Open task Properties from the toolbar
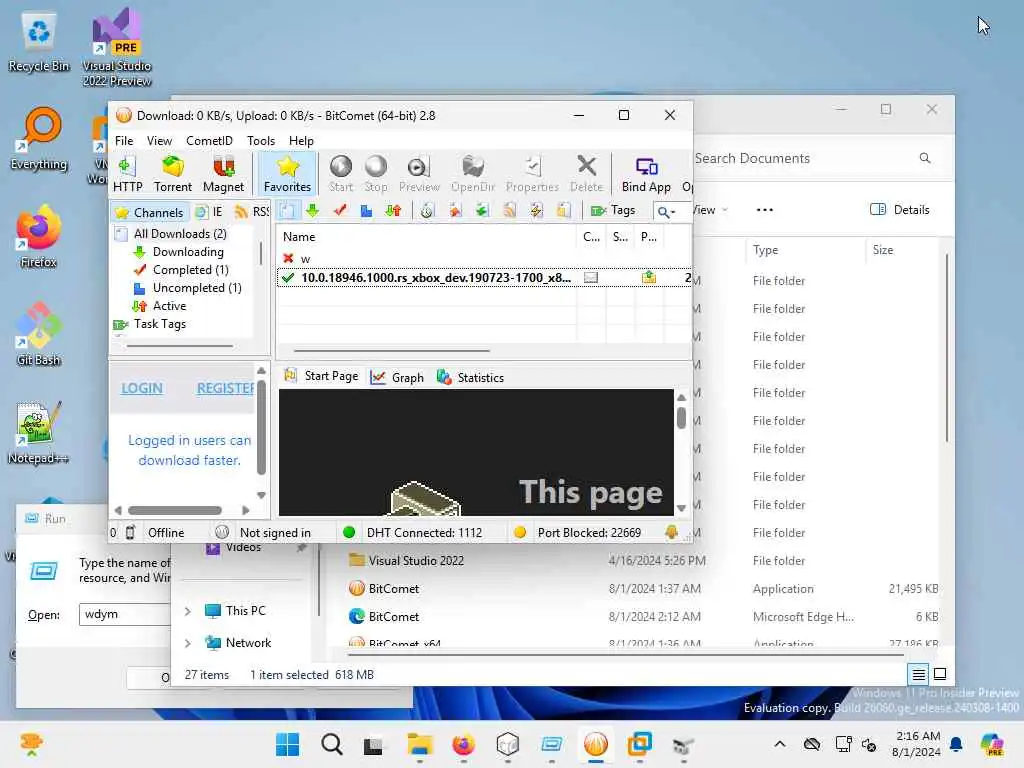 coord(532,174)
